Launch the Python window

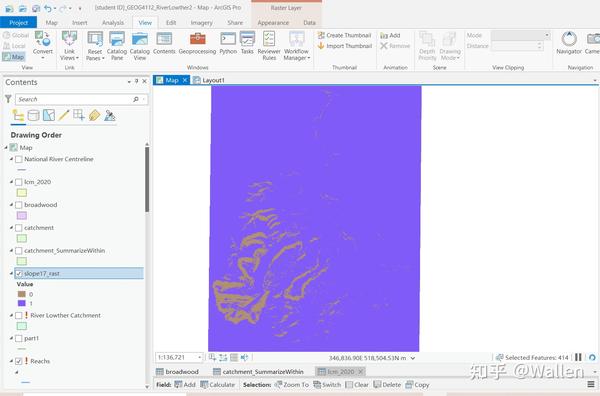[228, 43]
